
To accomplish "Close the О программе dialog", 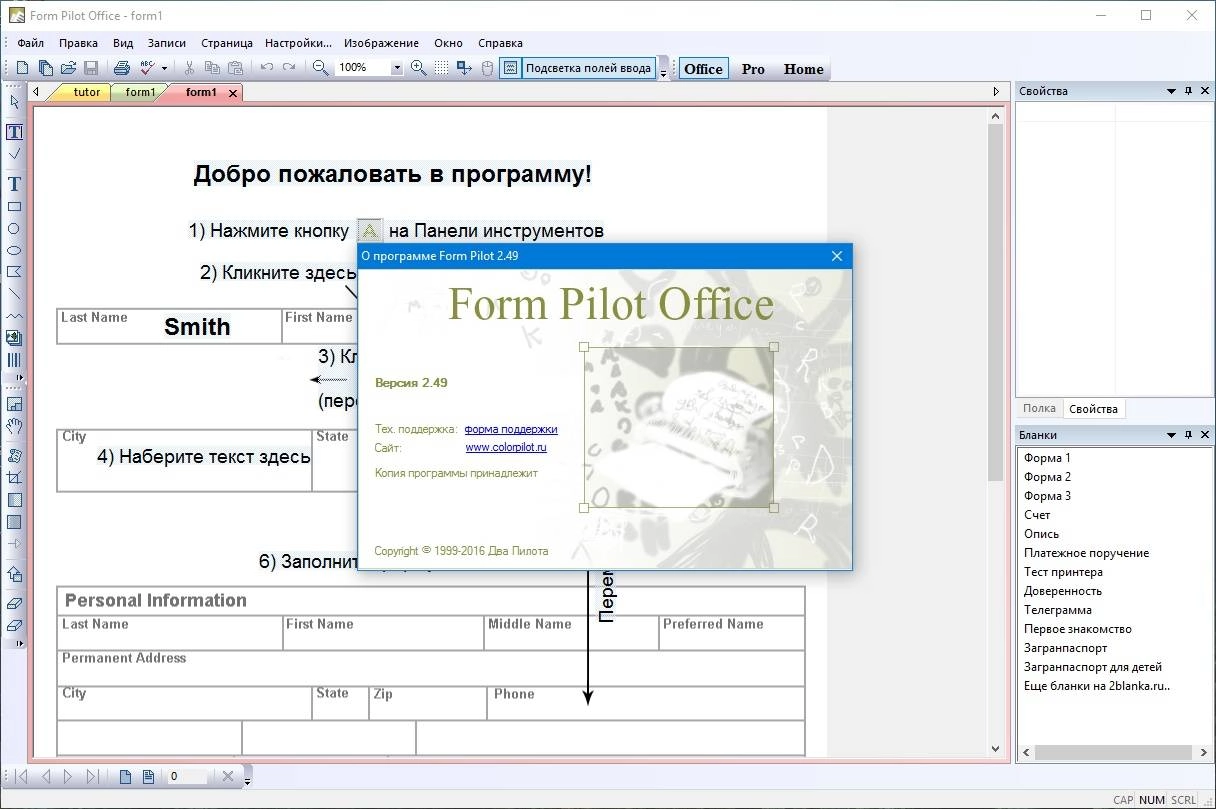I will (x=837, y=256).
